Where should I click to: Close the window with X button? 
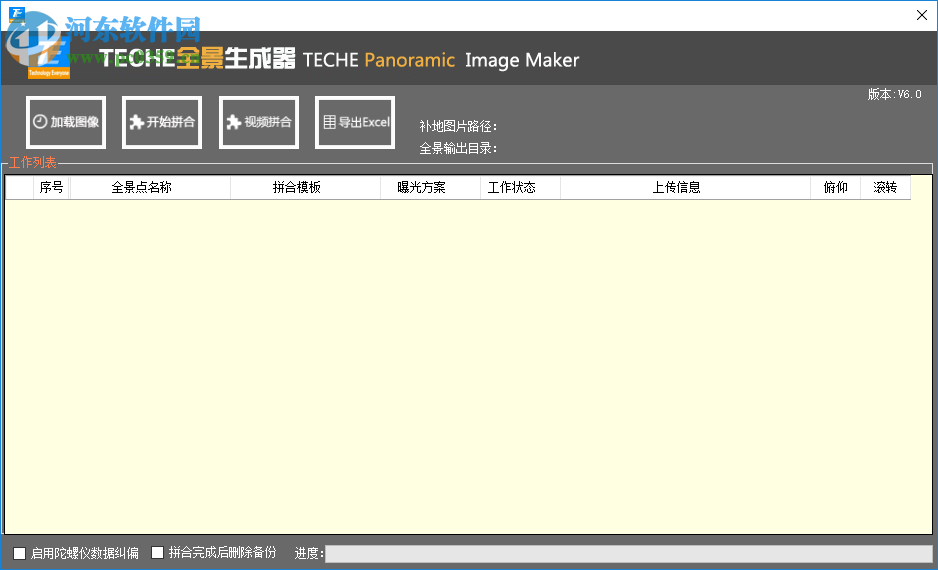922,15
